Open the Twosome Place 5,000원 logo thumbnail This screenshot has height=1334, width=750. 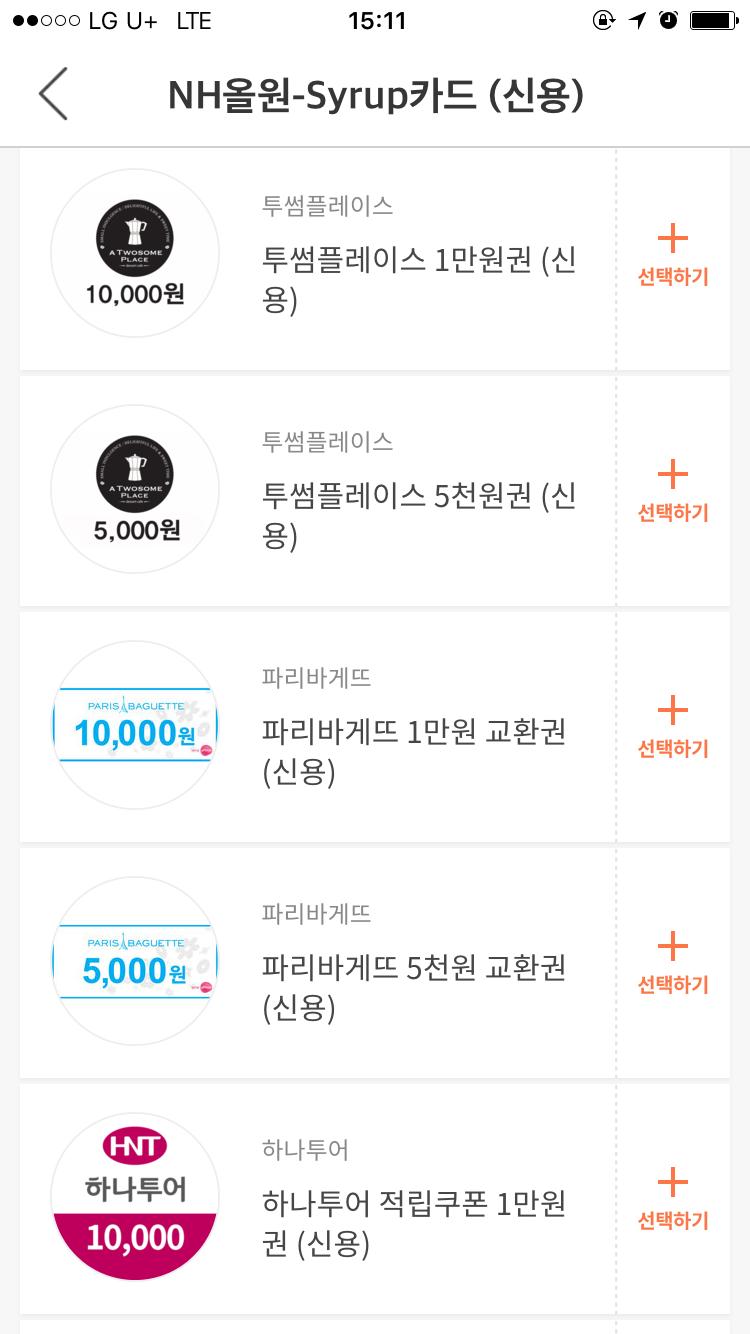135,489
